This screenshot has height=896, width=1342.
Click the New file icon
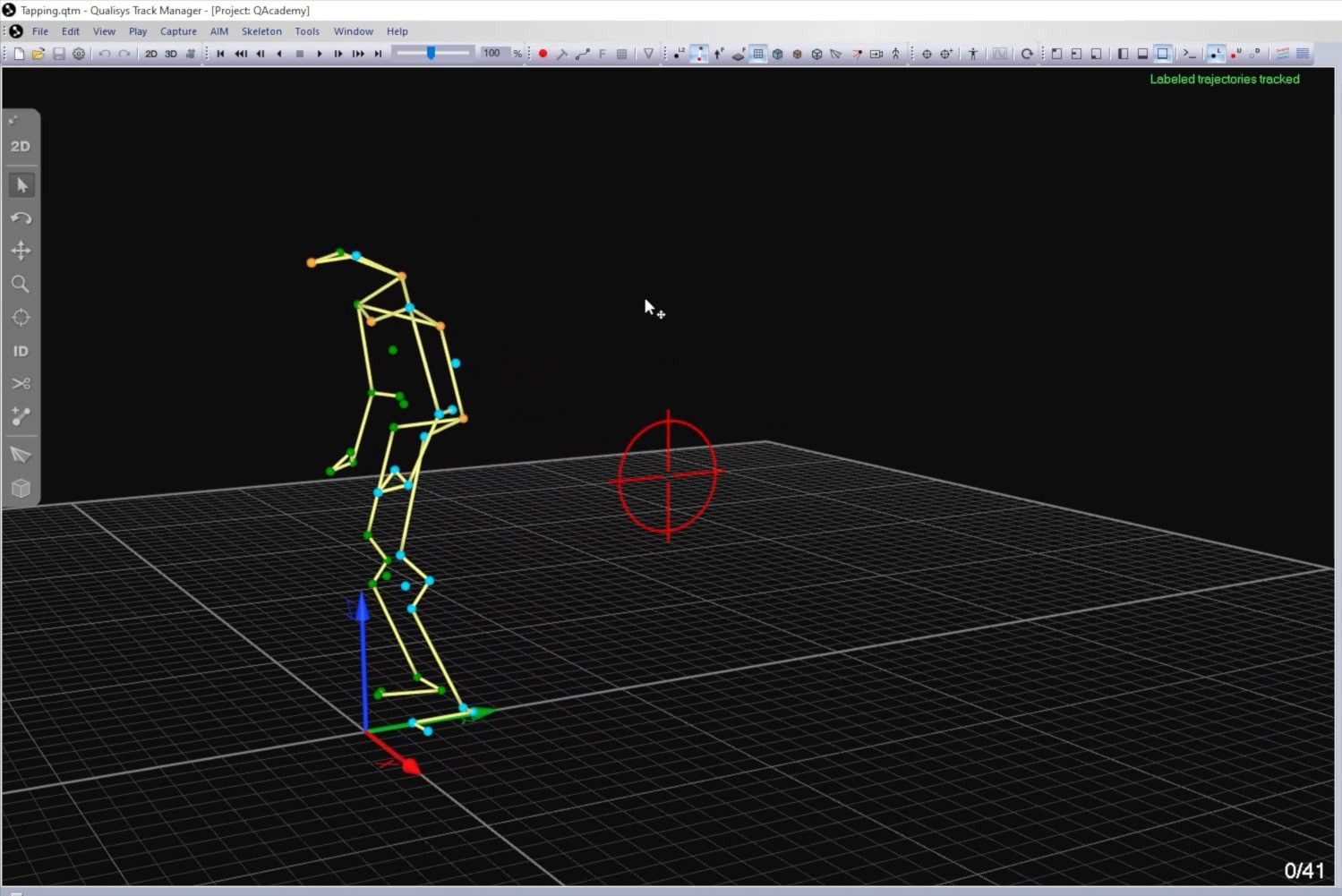(19, 54)
